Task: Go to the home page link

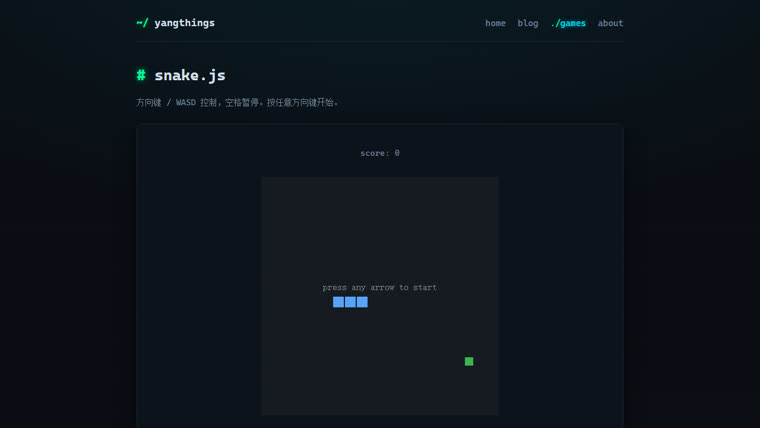Action: pos(495,23)
